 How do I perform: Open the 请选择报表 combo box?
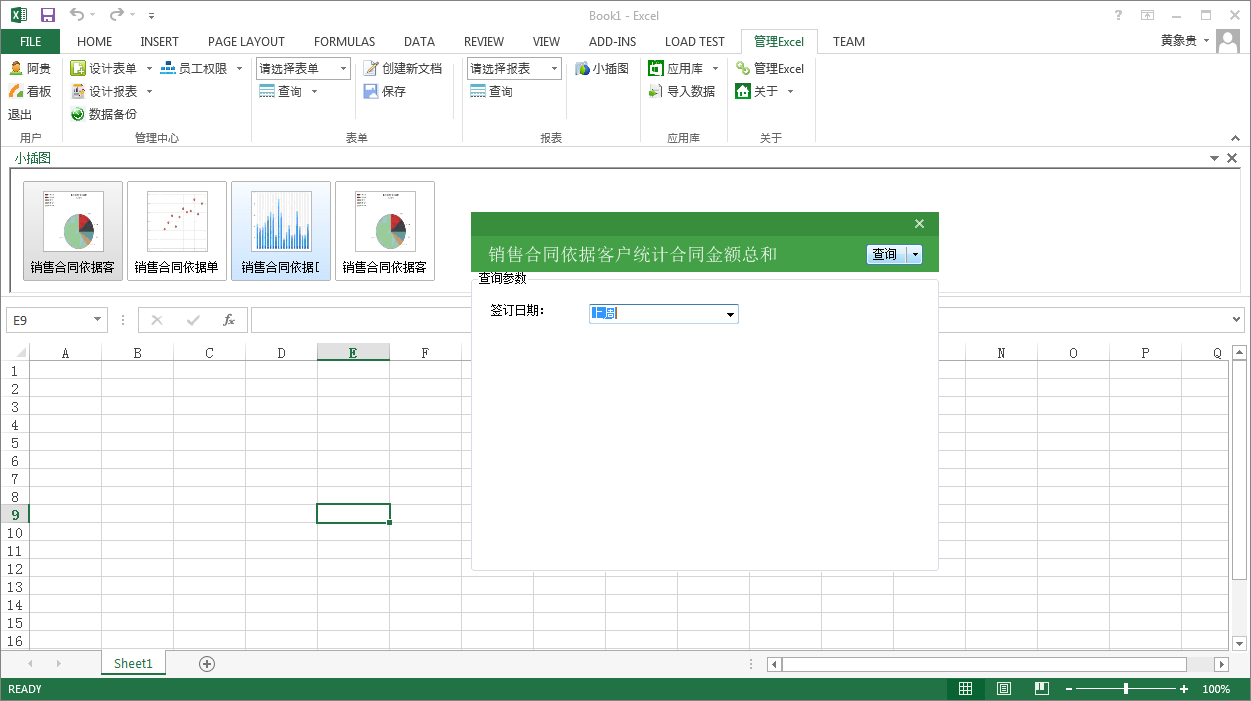pyautogui.click(x=514, y=68)
